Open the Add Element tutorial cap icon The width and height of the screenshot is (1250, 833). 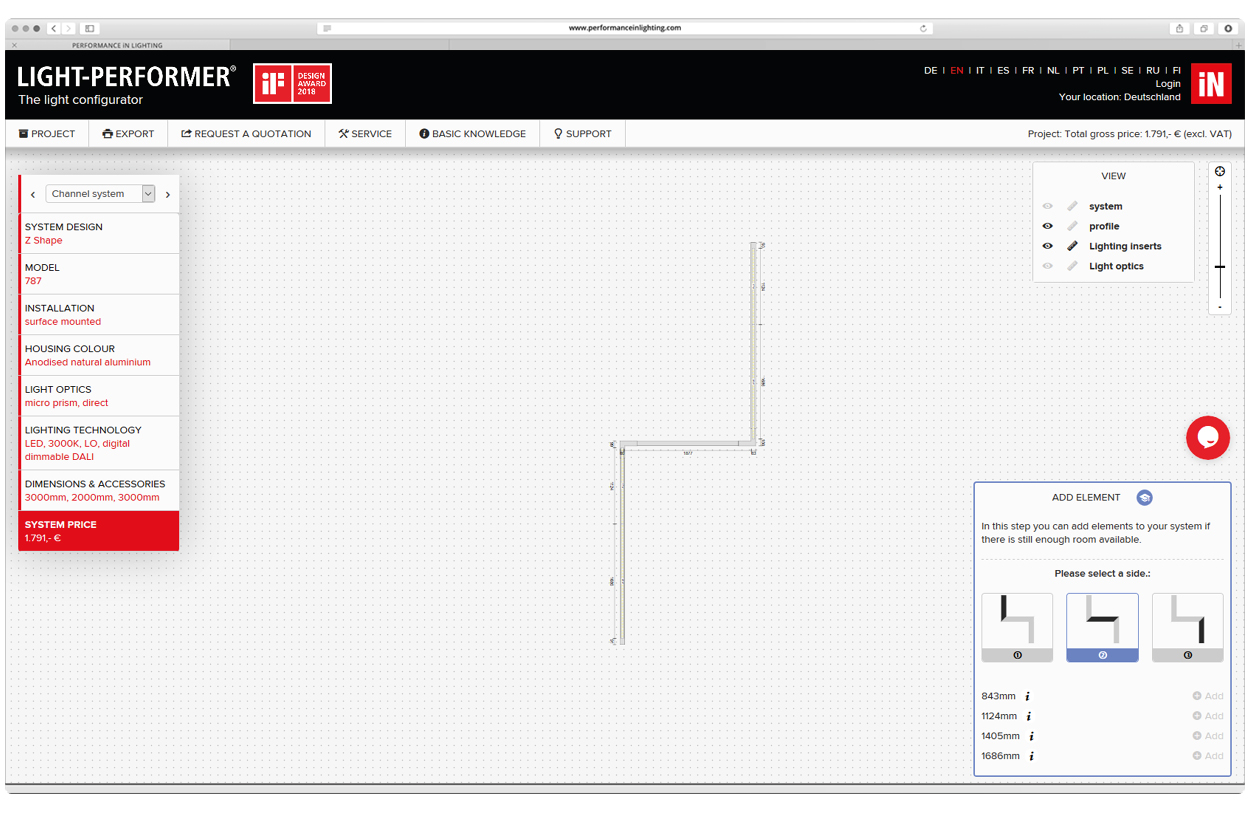click(1144, 498)
